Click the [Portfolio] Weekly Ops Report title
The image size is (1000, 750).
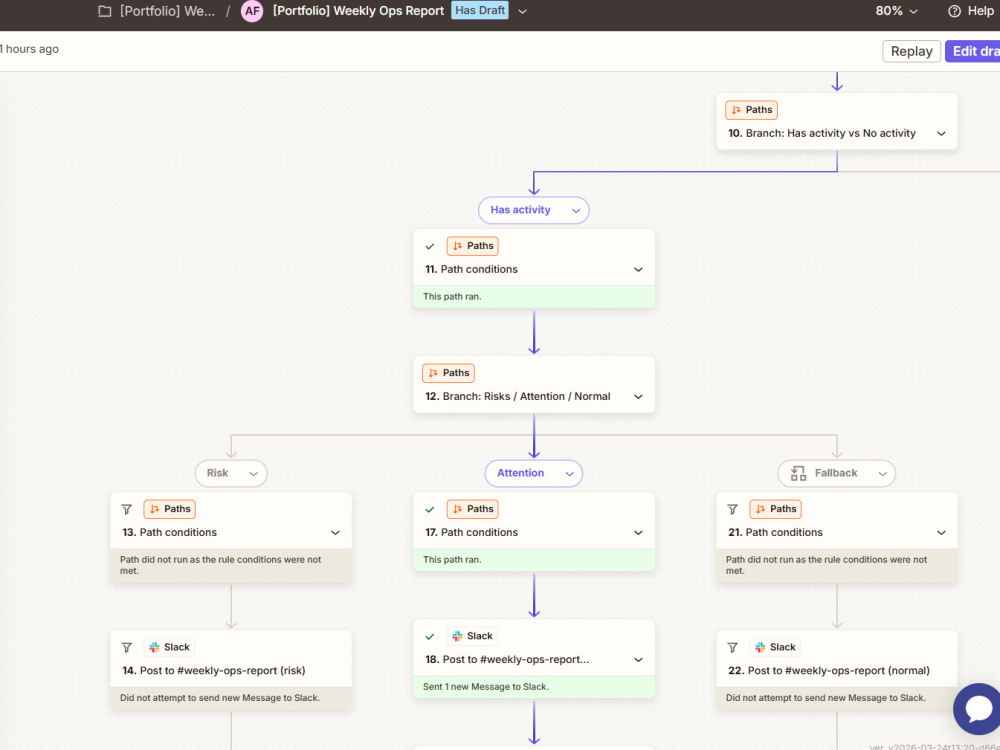[358, 11]
